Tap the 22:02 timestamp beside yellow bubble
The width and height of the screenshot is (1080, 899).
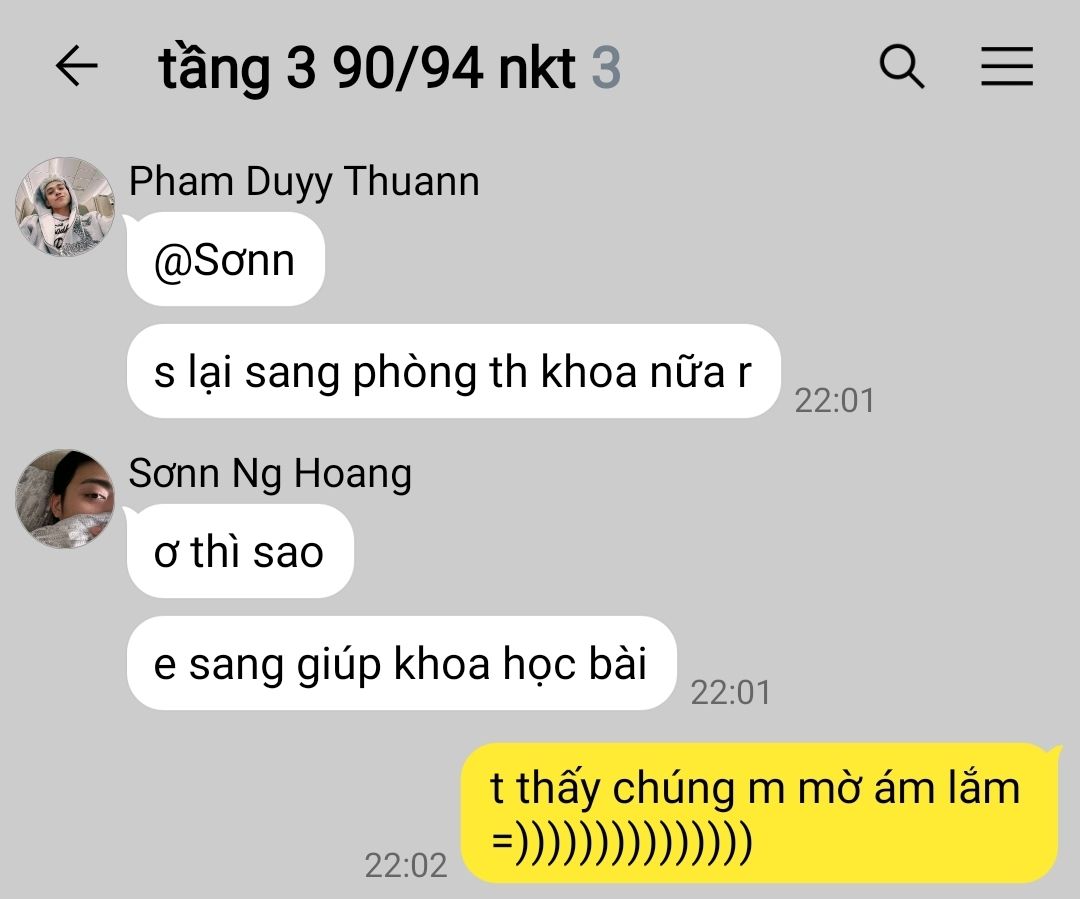click(406, 865)
